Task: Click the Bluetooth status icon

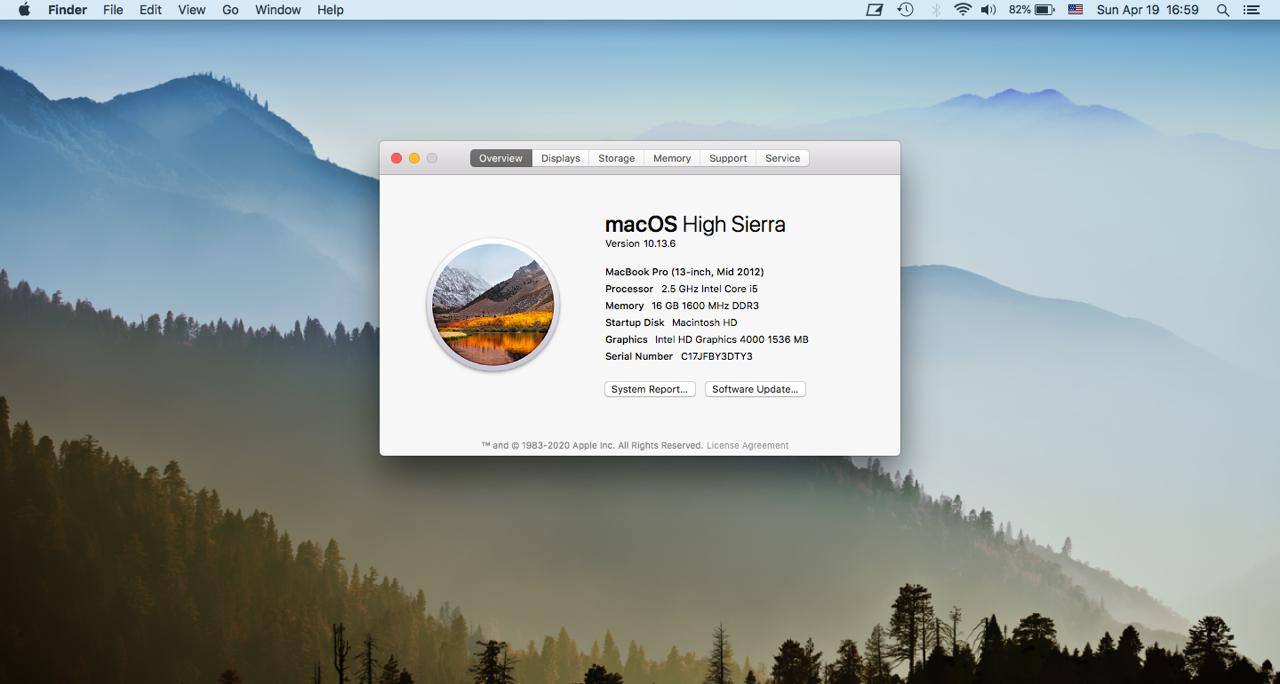Action: click(x=937, y=9)
